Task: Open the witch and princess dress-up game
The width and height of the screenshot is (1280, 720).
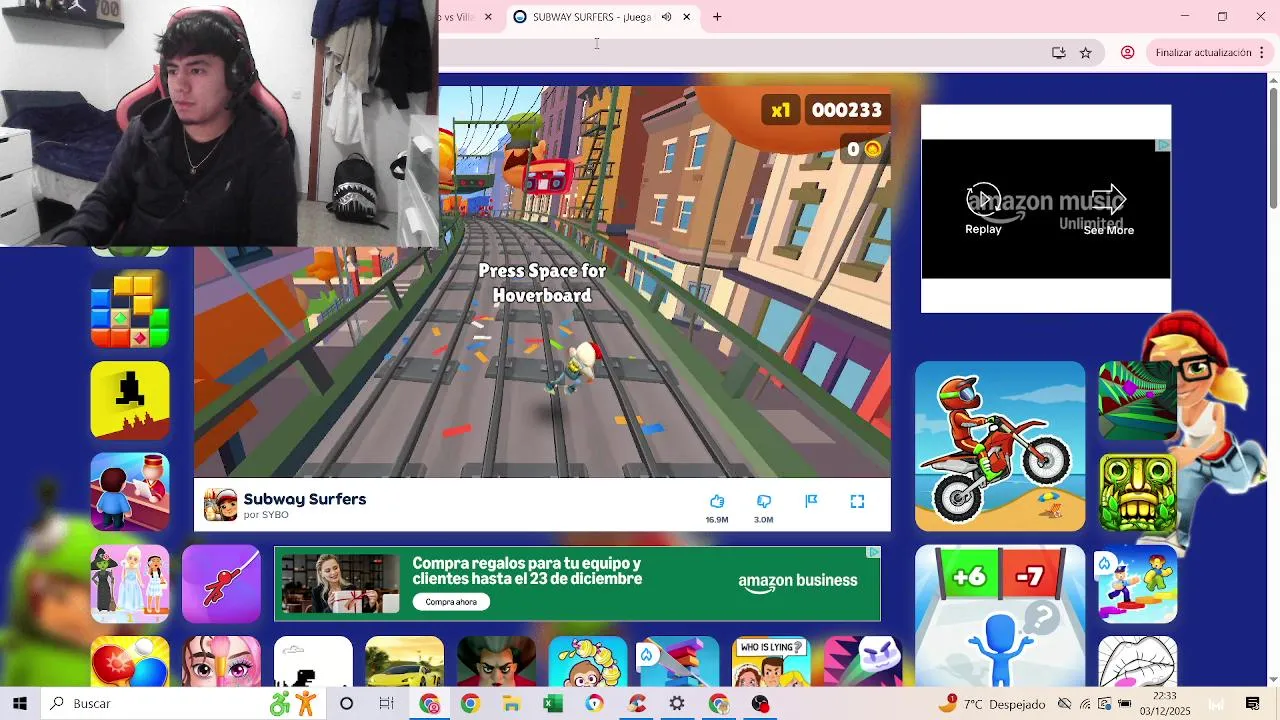Action: (130, 584)
